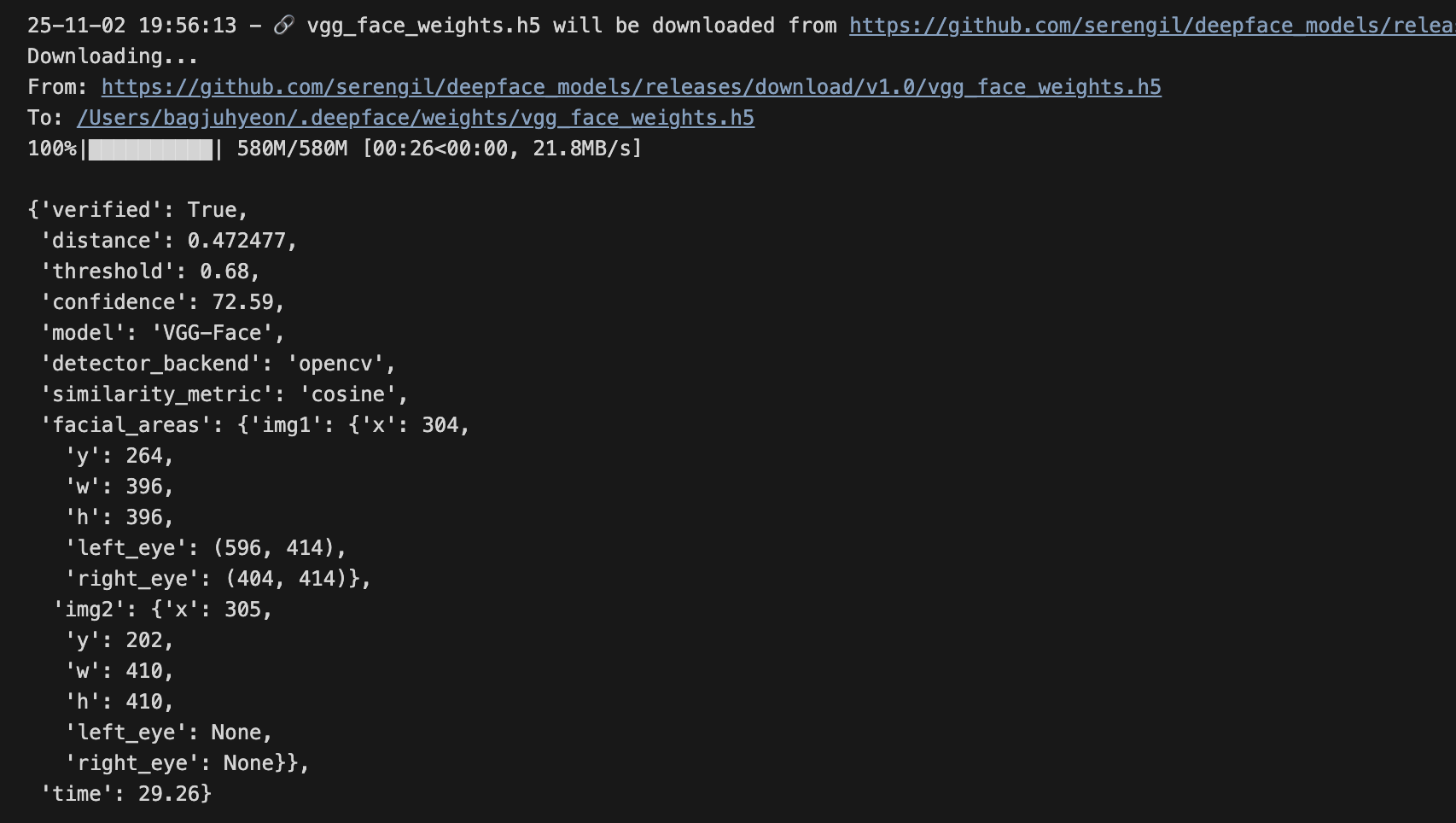The image size is (1456, 823).
Task: Click the chain link icon before vgg_face_weights.h5
Action: 283,26
